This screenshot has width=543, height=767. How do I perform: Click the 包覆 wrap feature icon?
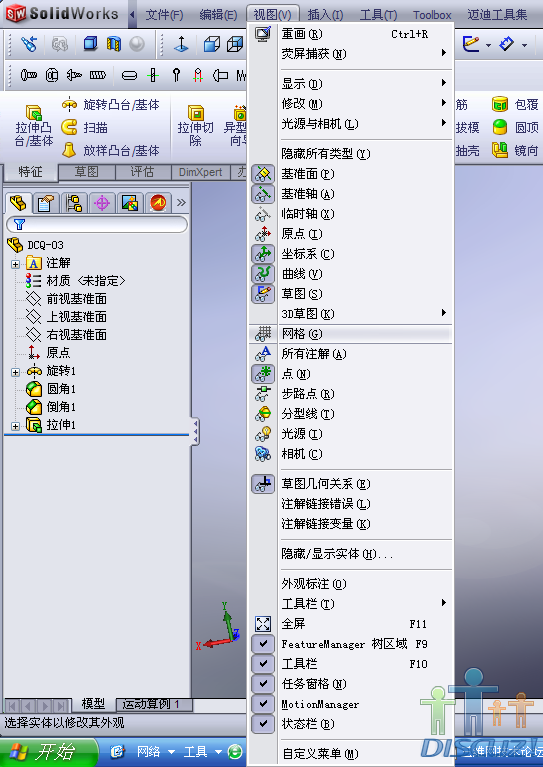click(x=499, y=104)
